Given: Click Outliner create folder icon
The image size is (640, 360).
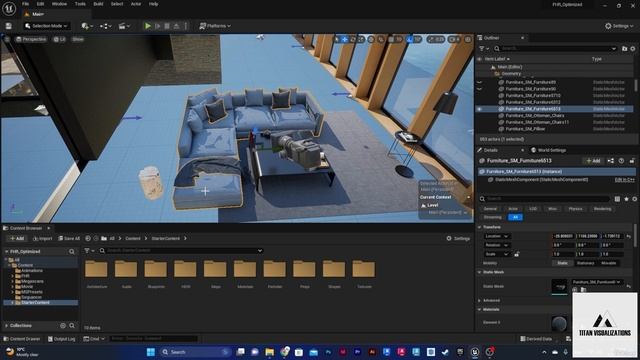Looking at the screenshot, I should tap(624, 49).
